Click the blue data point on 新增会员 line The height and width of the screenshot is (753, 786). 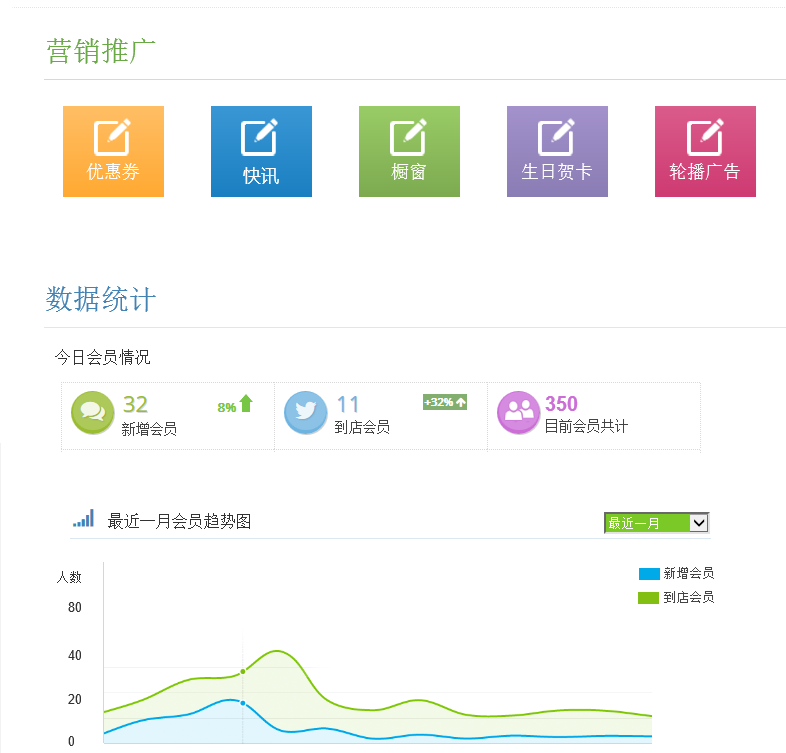point(243,703)
